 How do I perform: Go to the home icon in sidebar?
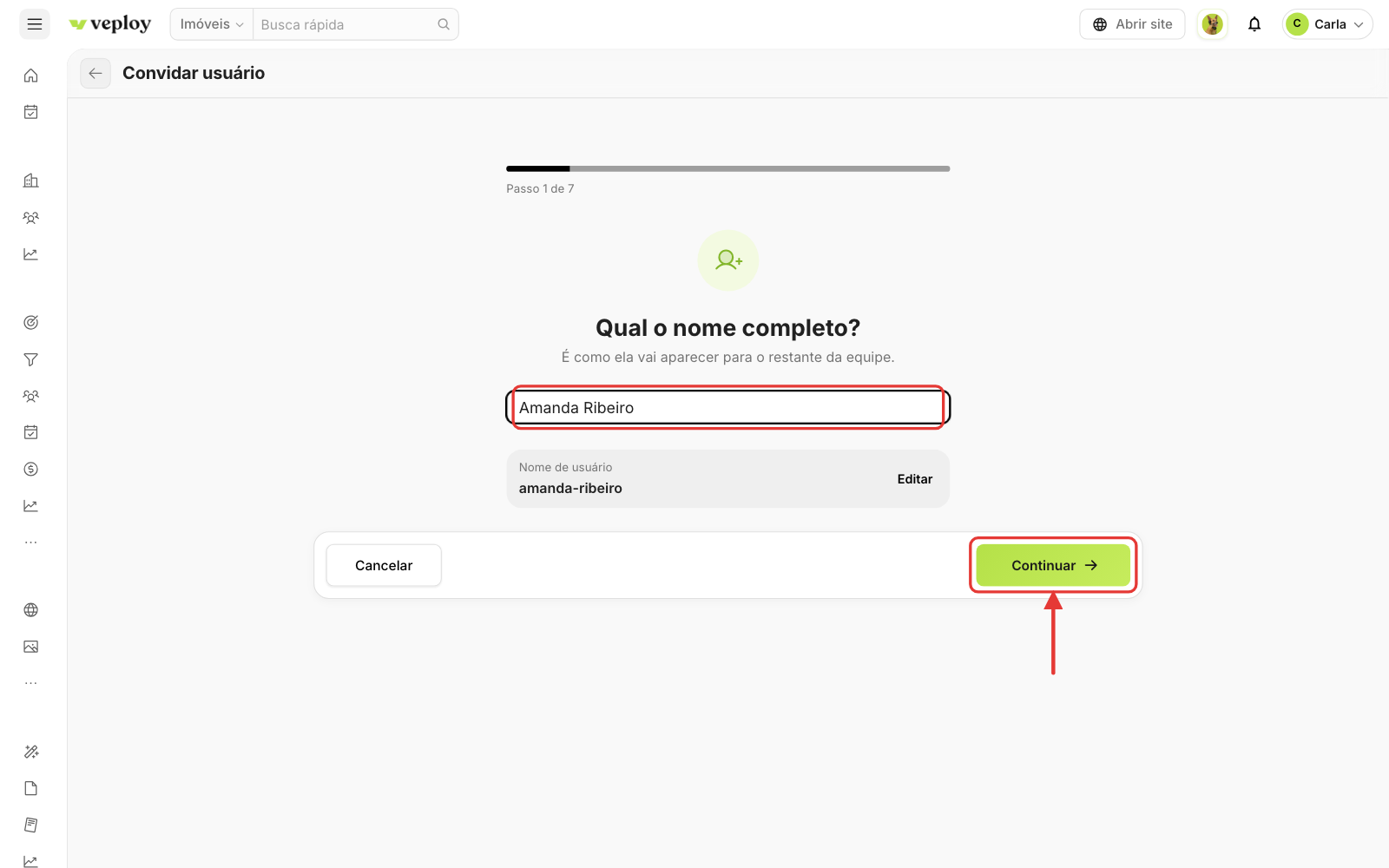31,76
